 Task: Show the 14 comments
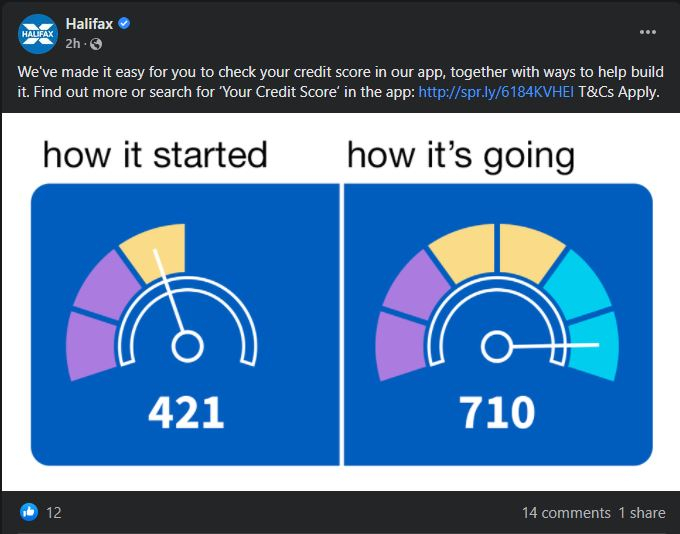click(x=566, y=513)
